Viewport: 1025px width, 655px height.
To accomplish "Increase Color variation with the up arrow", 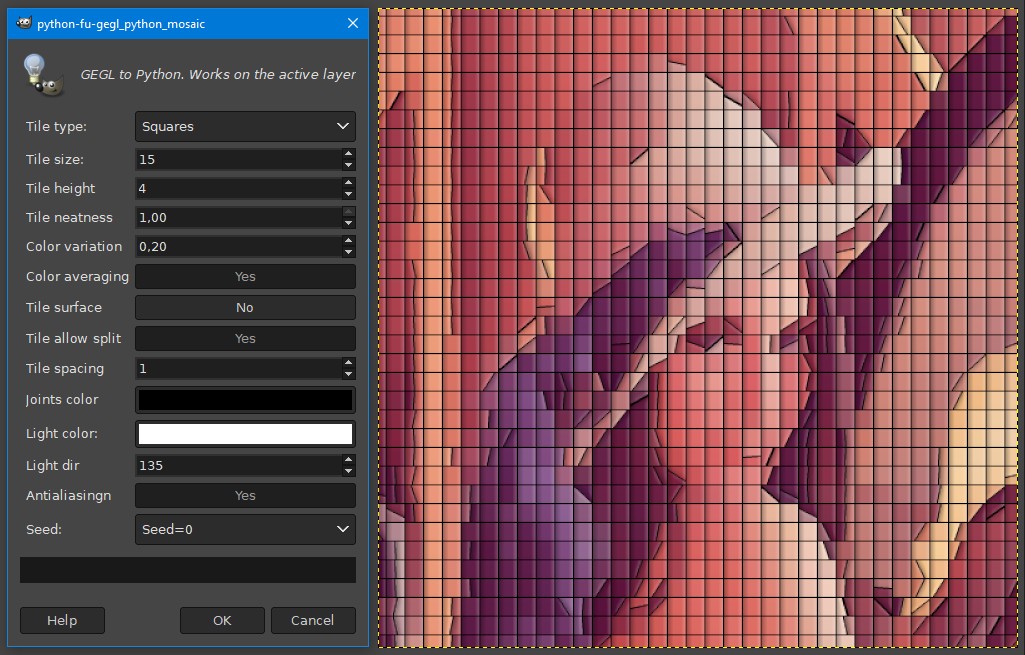I will pos(348,241).
